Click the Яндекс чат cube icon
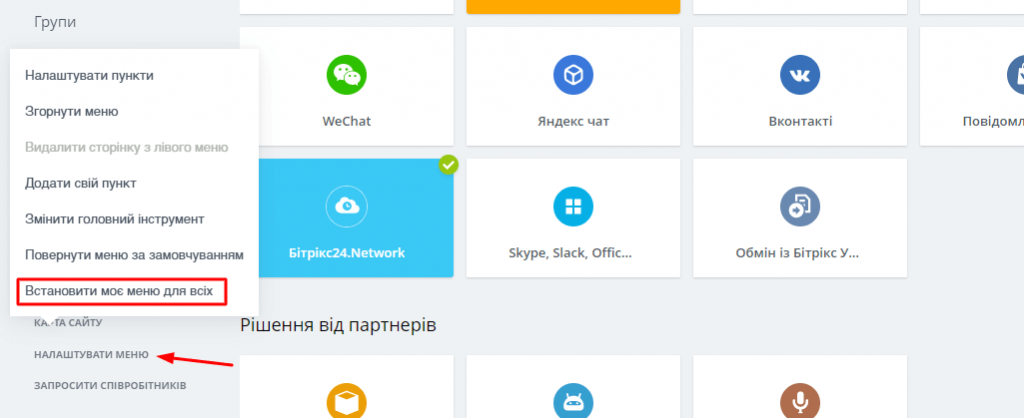The image size is (1024, 418). (573, 74)
